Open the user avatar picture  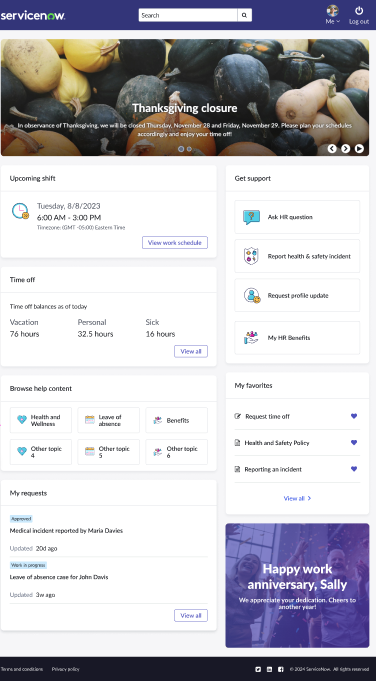tap(333, 10)
